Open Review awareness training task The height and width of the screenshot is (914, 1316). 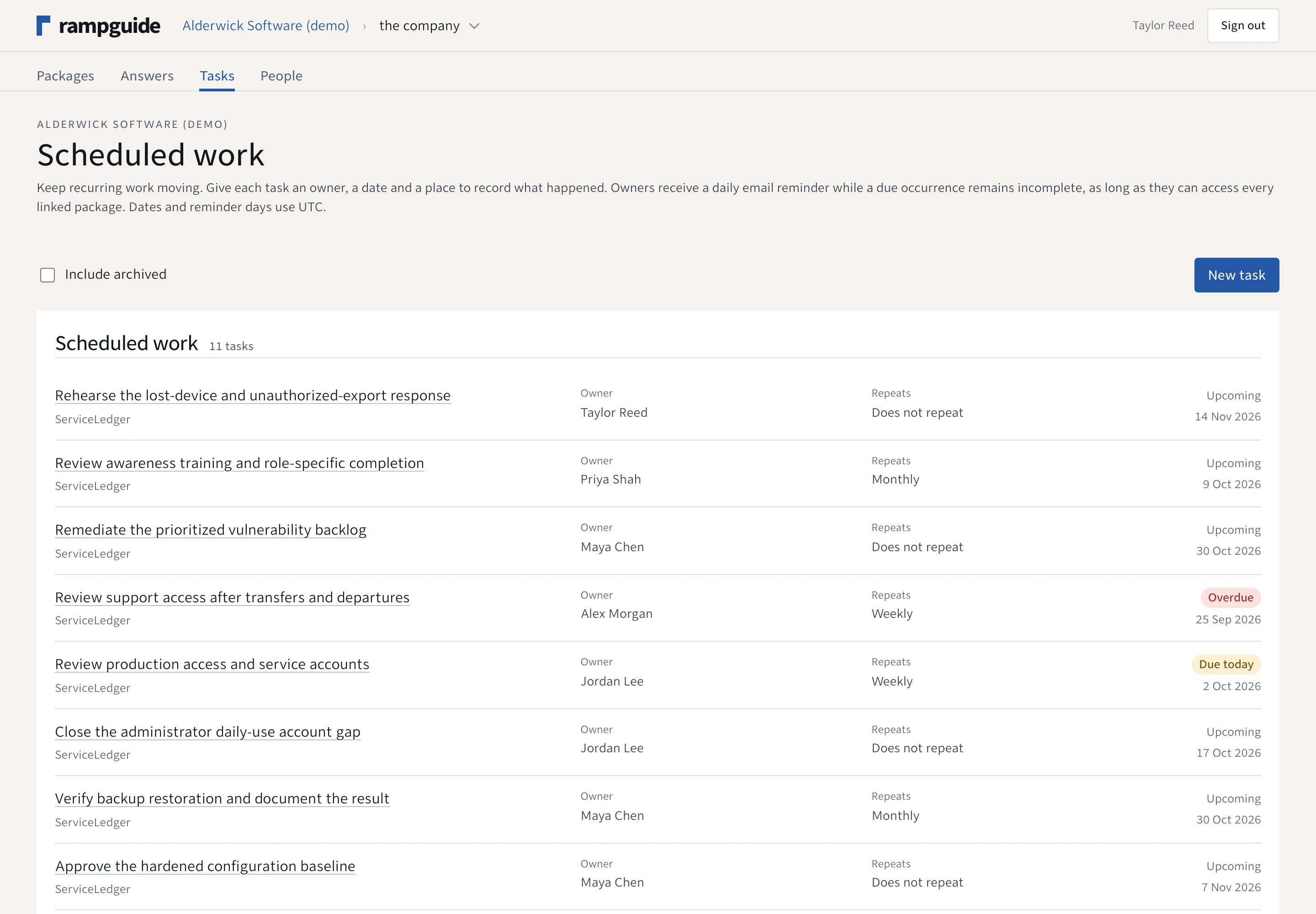point(239,463)
